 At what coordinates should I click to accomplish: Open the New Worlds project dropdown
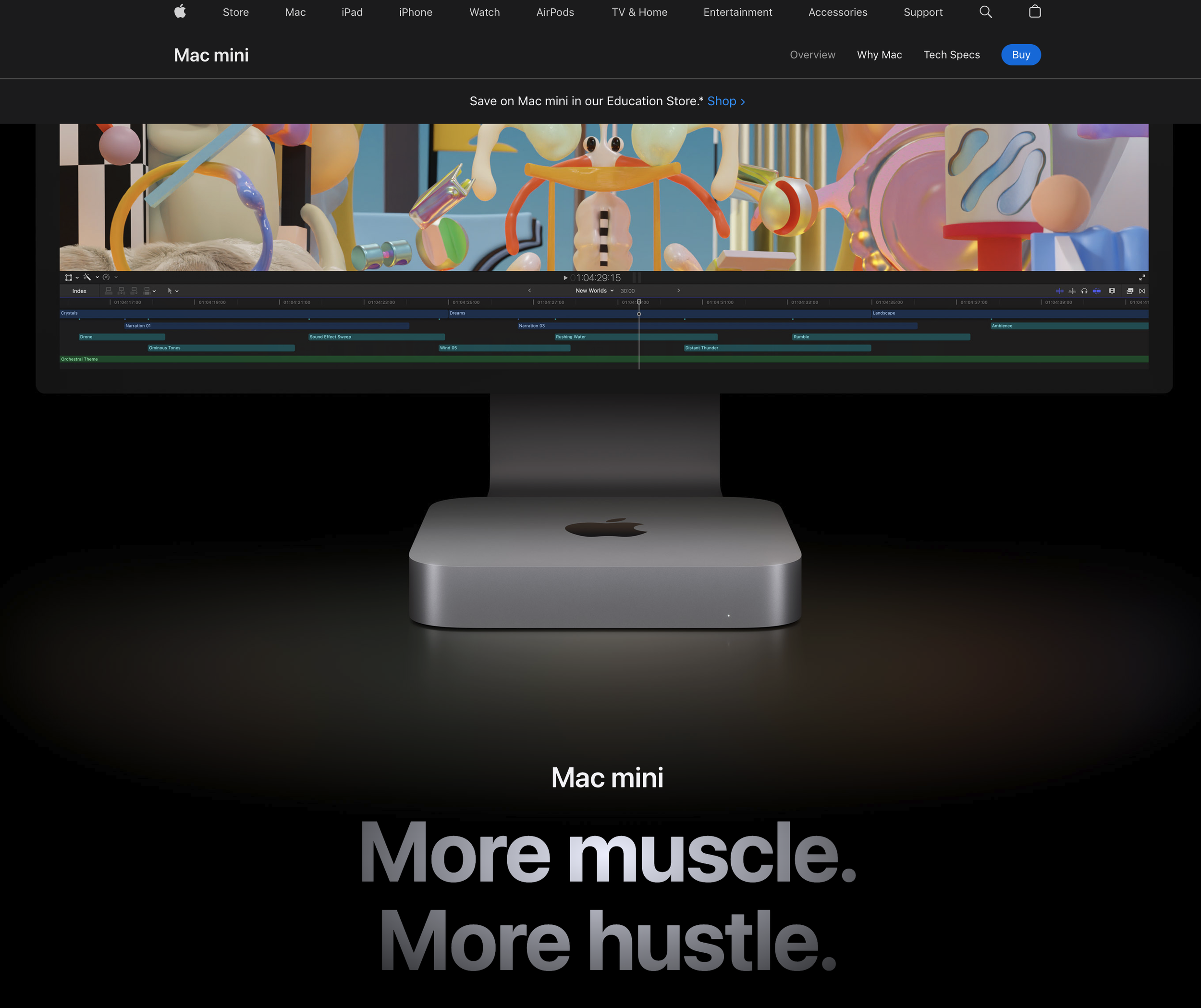click(594, 291)
